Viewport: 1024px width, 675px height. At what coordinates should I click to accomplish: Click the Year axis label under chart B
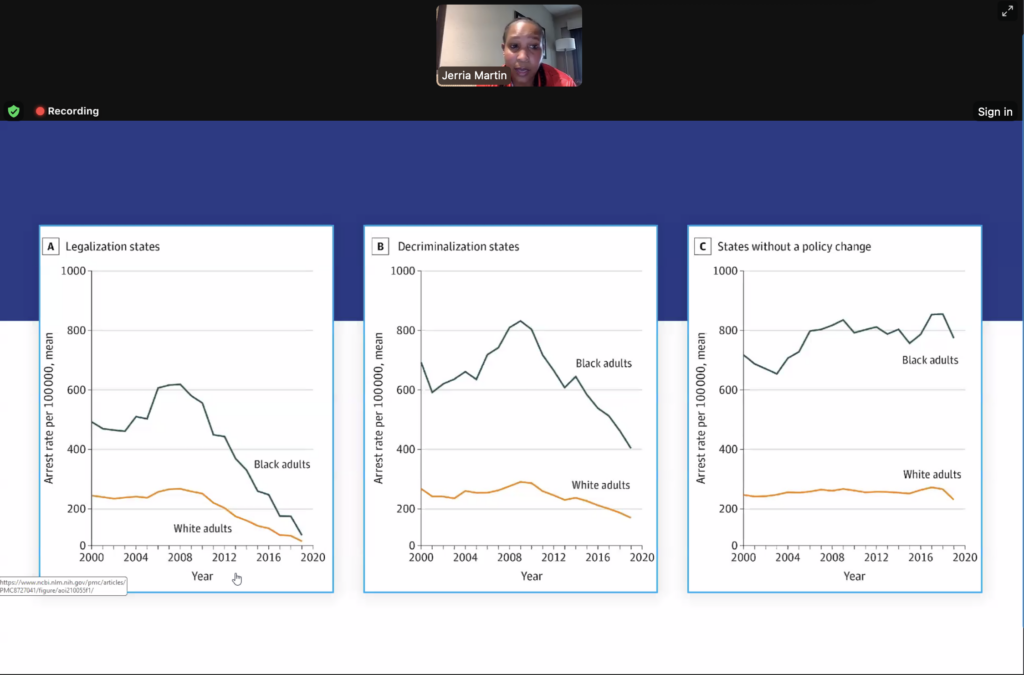coord(531,576)
